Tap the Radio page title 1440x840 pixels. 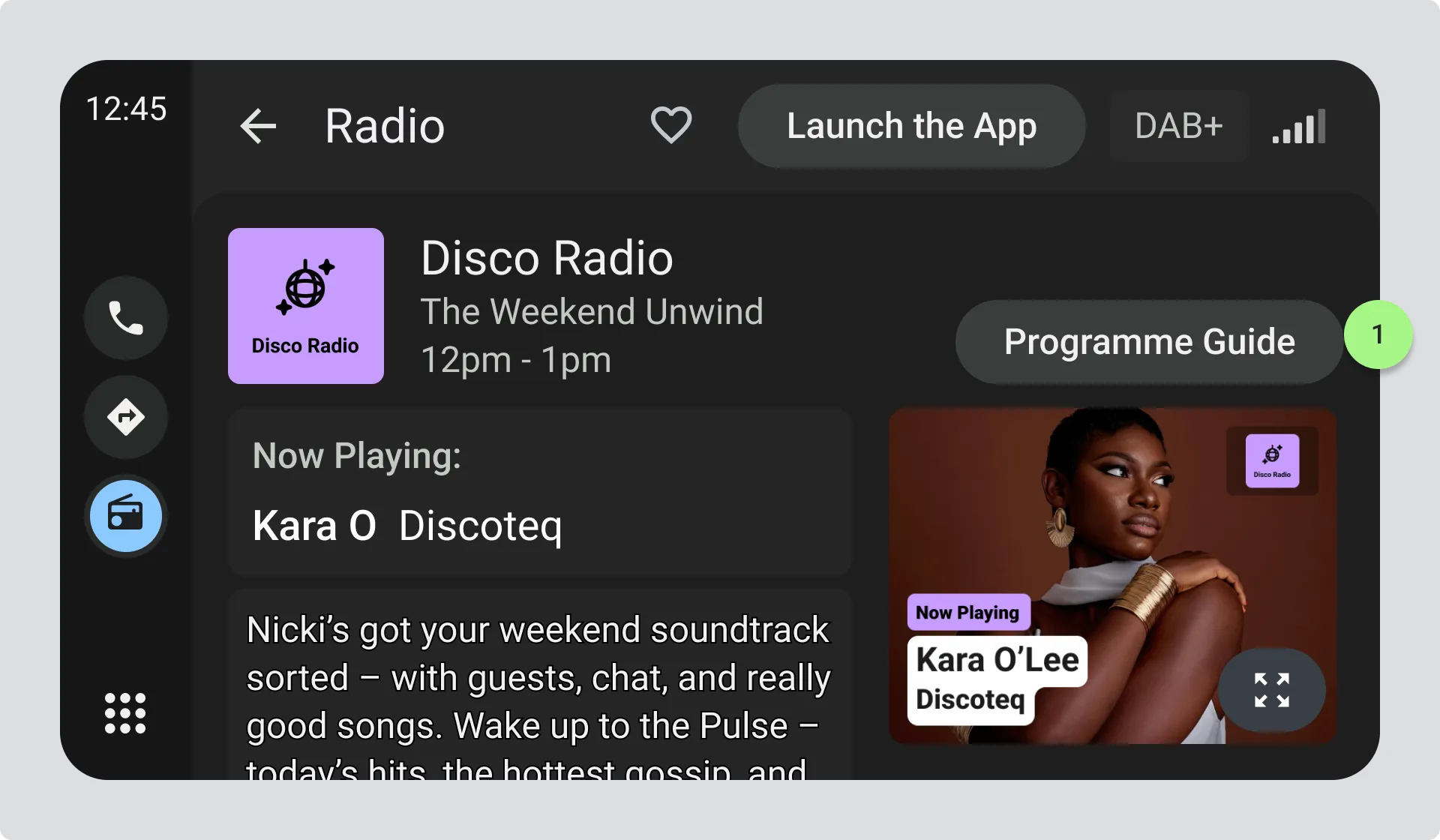click(x=385, y=126)
